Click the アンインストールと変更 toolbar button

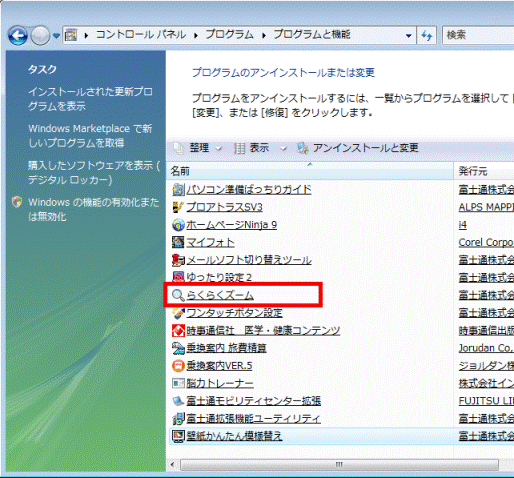(x=358, y=148)
